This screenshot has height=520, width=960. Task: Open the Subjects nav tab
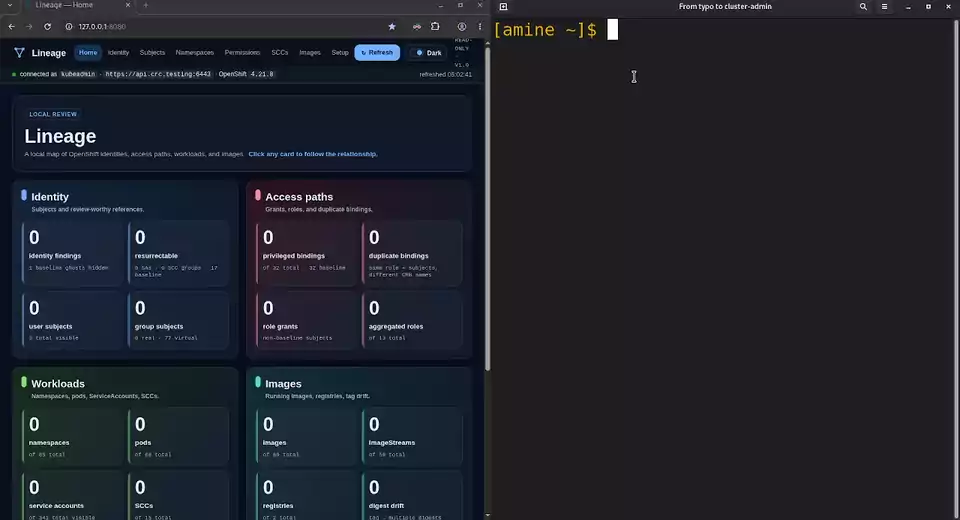[x=152, y=53]
